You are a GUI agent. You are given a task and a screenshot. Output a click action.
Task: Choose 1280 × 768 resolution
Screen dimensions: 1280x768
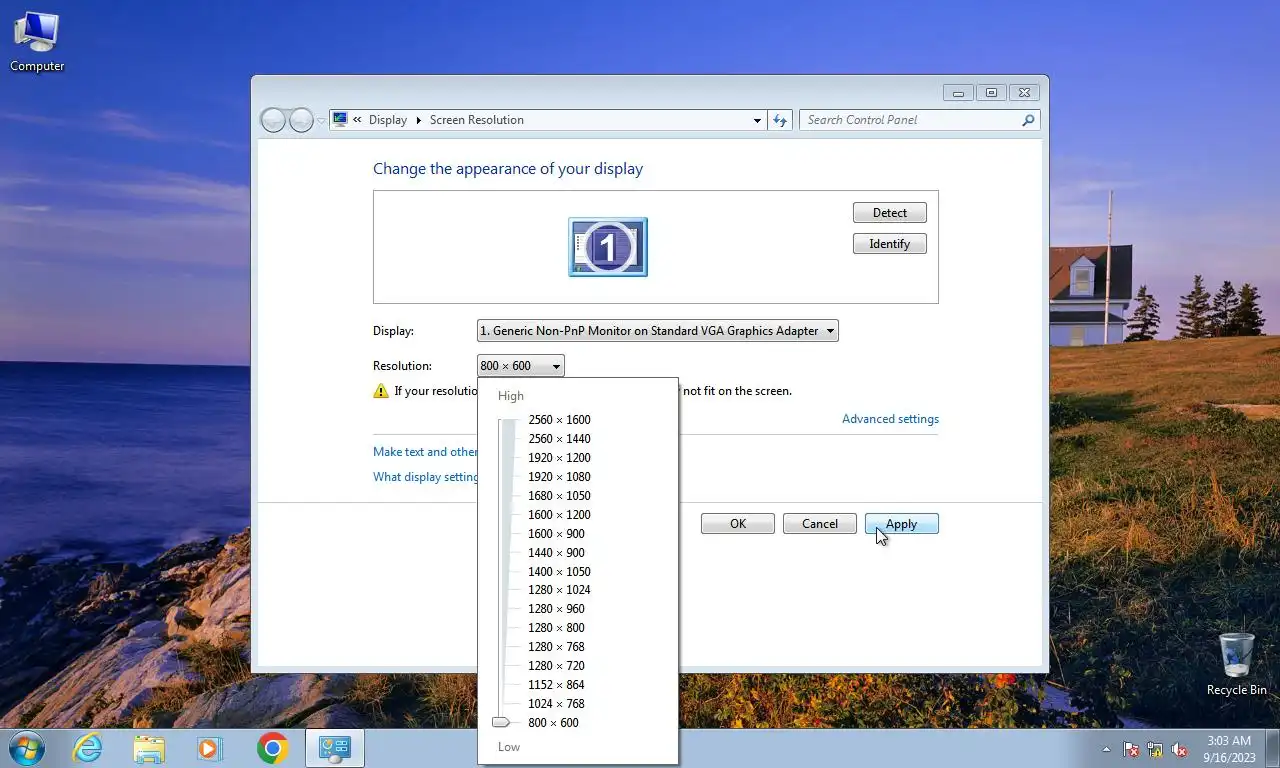tap(556, 647)
